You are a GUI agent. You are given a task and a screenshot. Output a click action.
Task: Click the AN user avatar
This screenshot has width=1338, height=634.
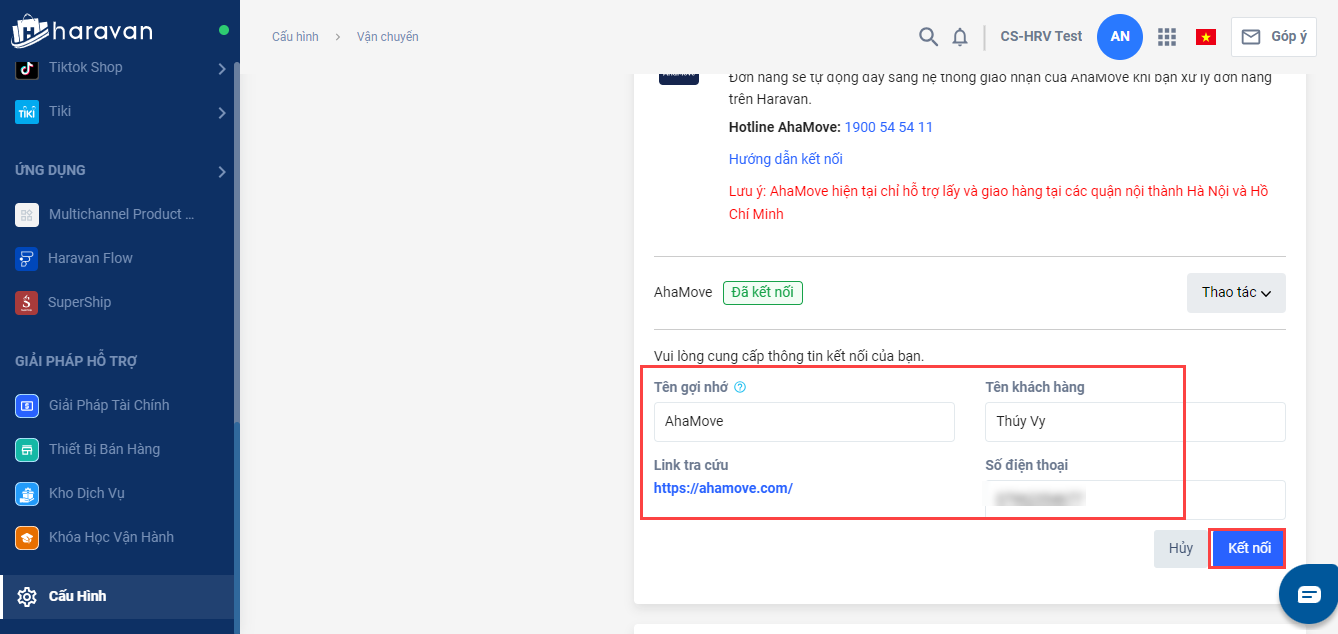(x=1120, y=37)
